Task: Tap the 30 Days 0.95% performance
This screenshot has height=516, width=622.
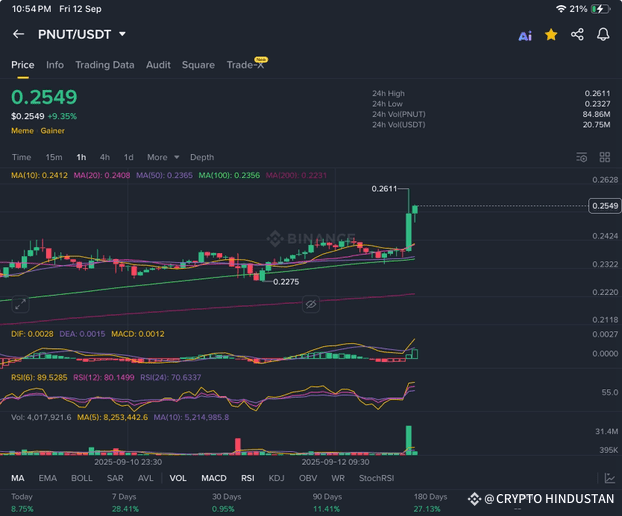Action: [227, 503]
